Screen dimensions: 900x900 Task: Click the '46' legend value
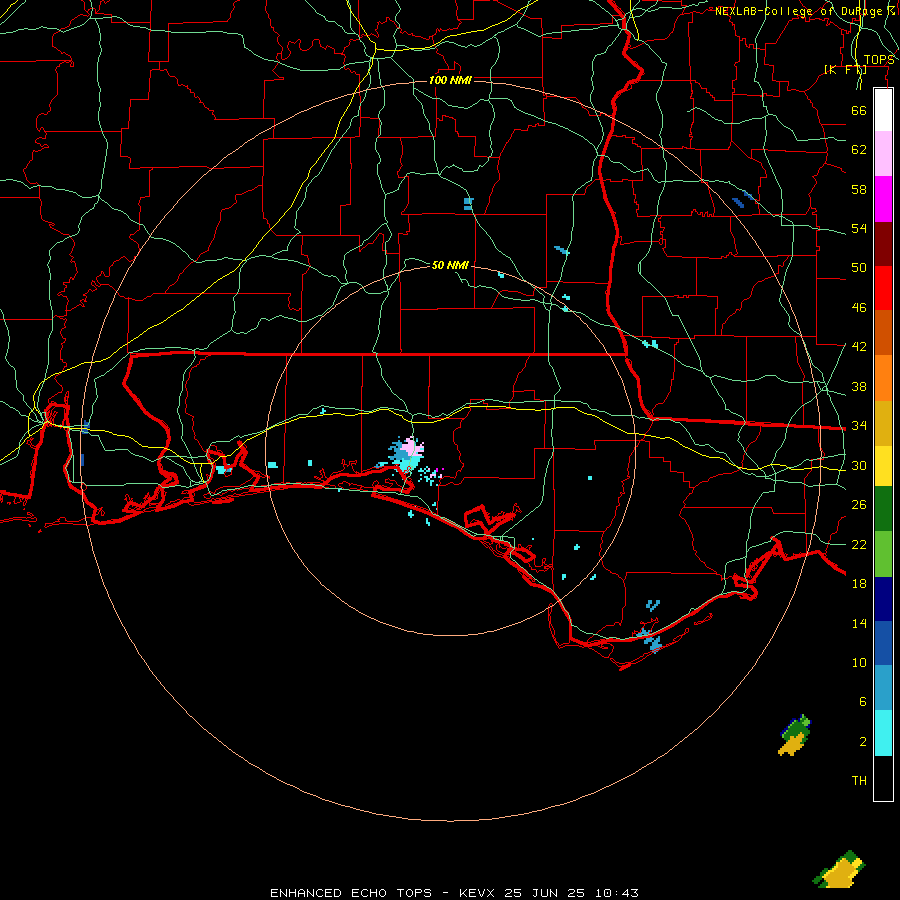(859, 308)
